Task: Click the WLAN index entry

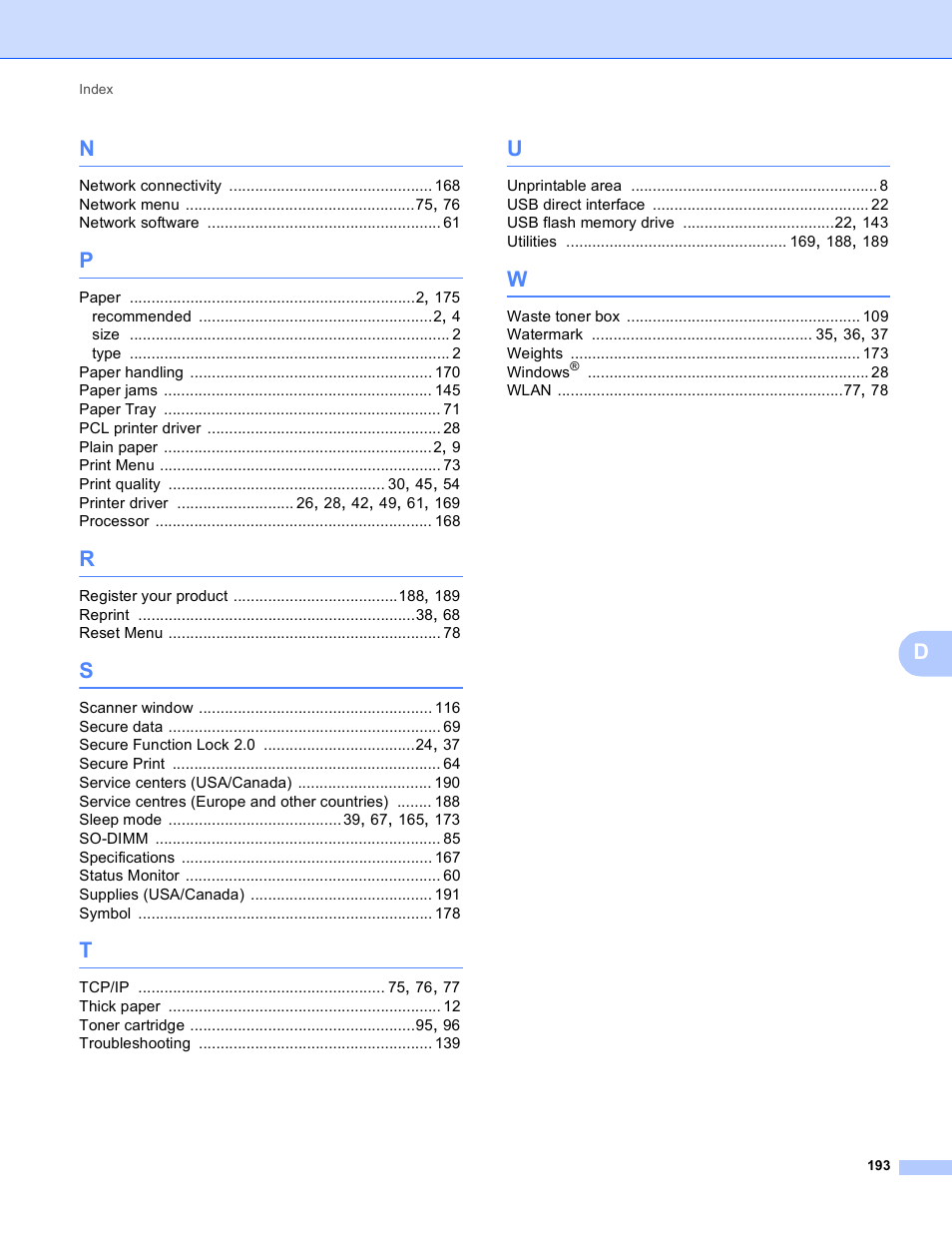Action: tap(698, 390)
